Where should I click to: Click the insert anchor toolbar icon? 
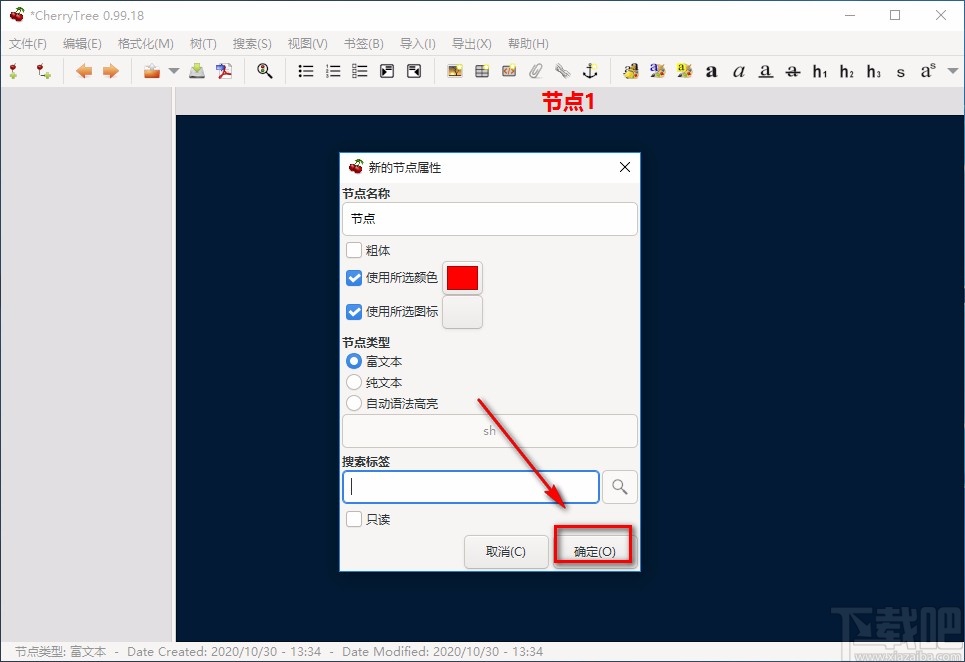click(590, 71)
